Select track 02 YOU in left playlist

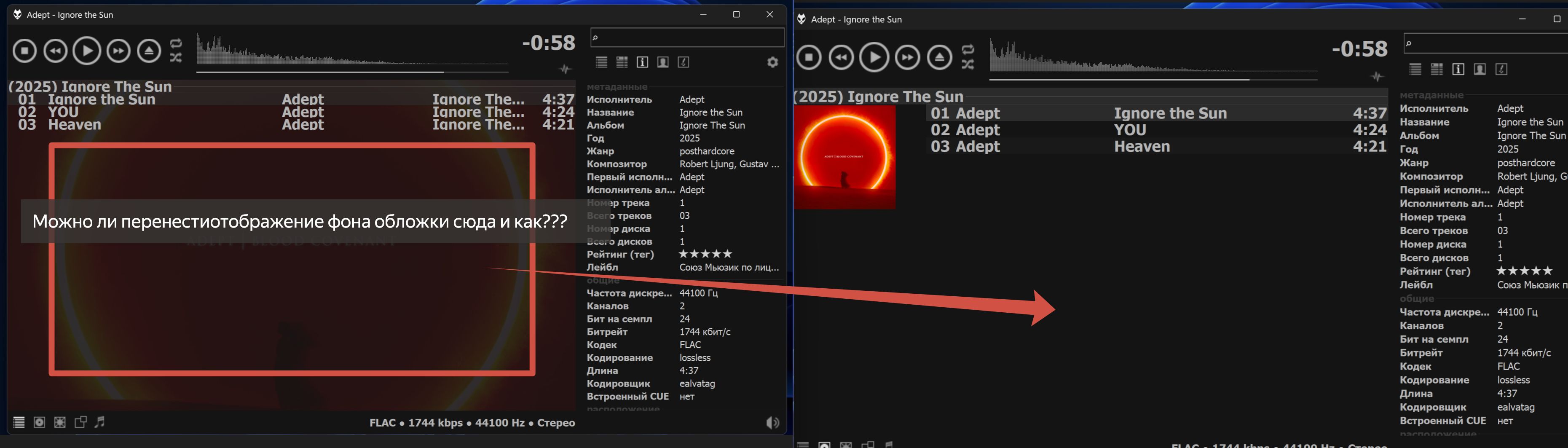point(63,112)
